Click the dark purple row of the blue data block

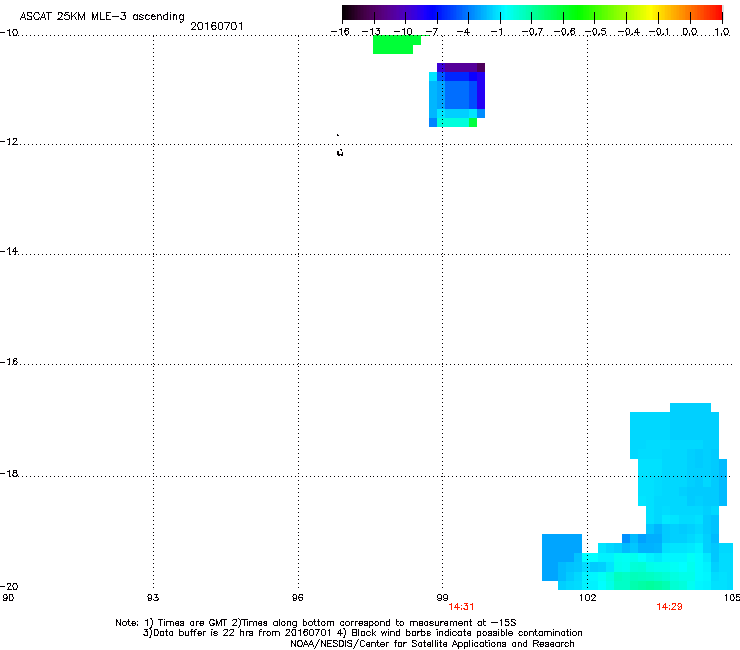pos(461,68)
